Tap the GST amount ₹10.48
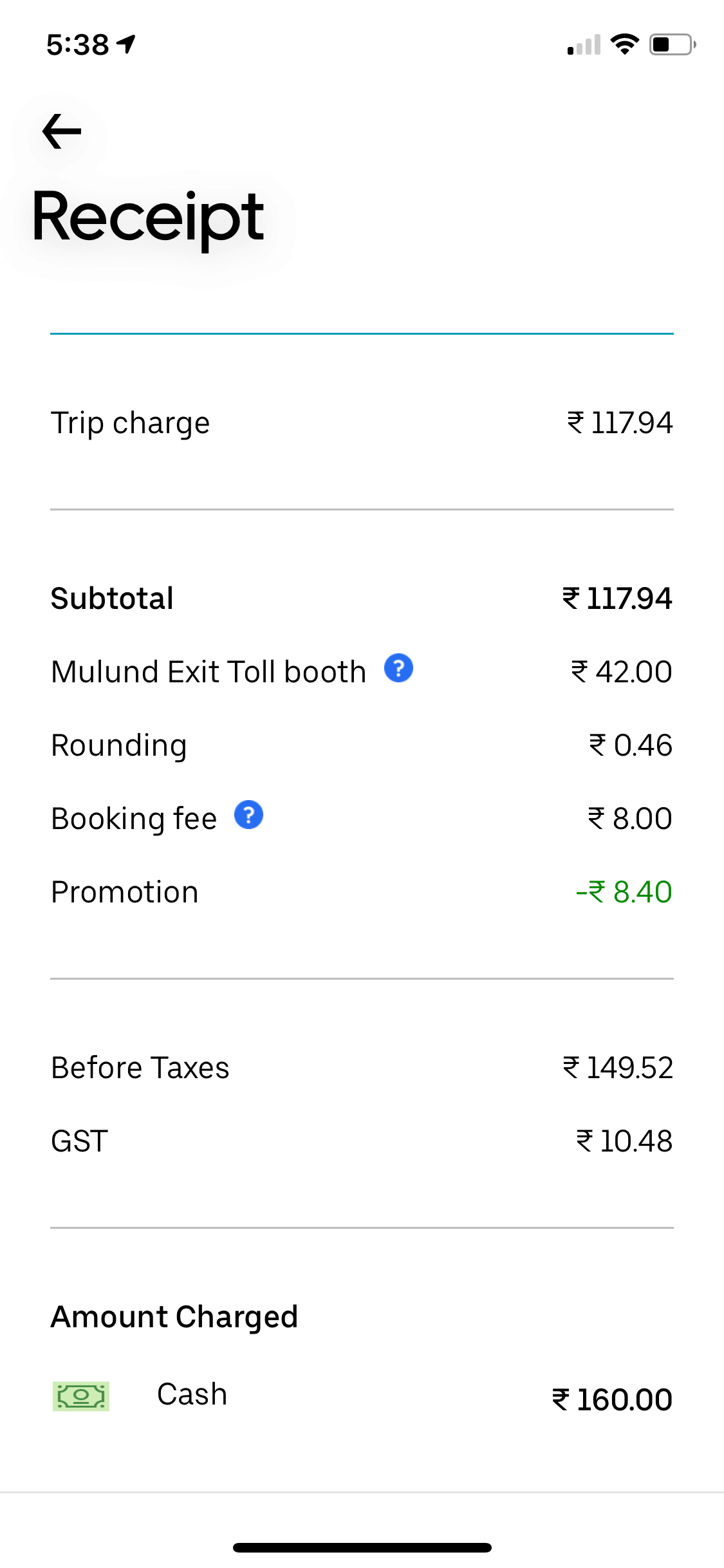Image resolution: width=724 pixels, height=1568 pixels. coord(624,1141)
